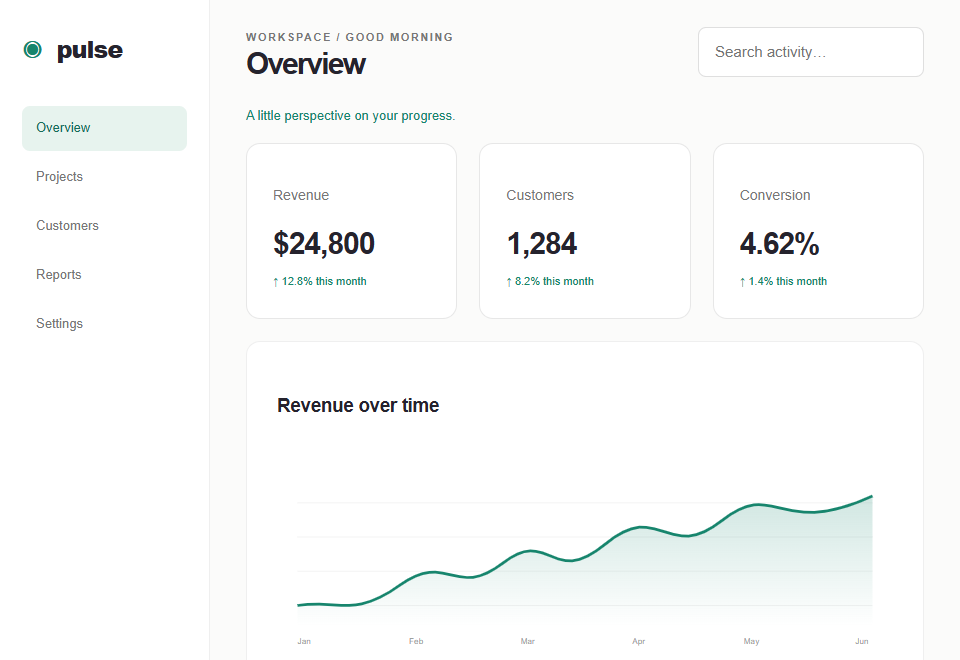Click the $24,800 revenue value
Image resolution: width=960 pixels, height=660 pixels.
coord(324,244)
